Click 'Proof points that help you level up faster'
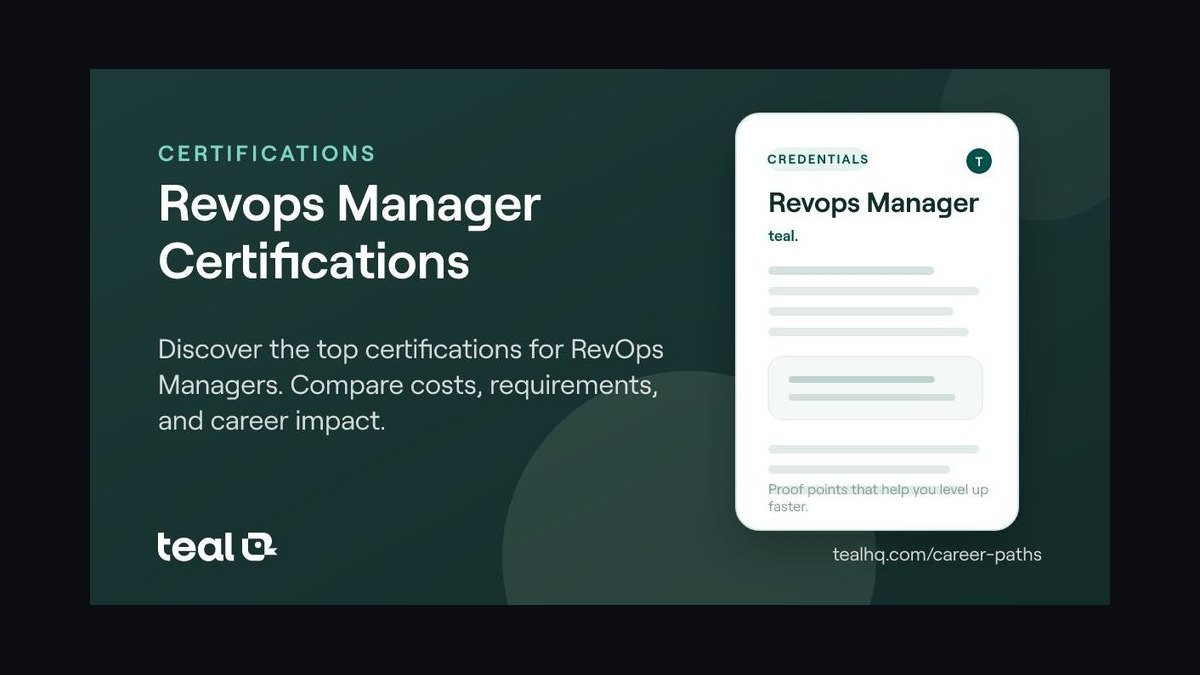Screen dimensions: 1200x675 pos(878,498)
